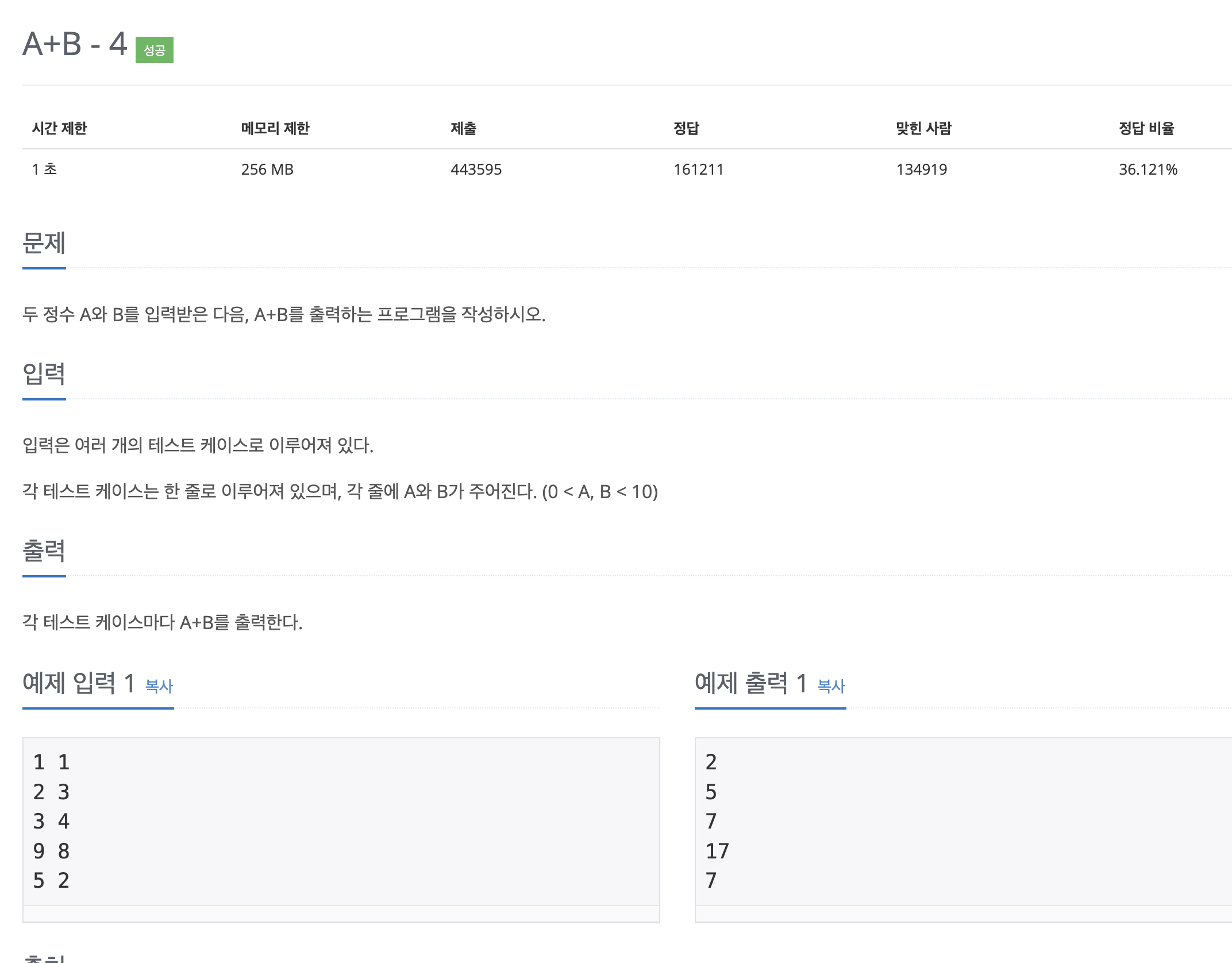The width and height of the screenshot is (1232, 963).
Task: Click the 정답 비율 column header
Action: pyautogui.click(x=1146, y=128)
